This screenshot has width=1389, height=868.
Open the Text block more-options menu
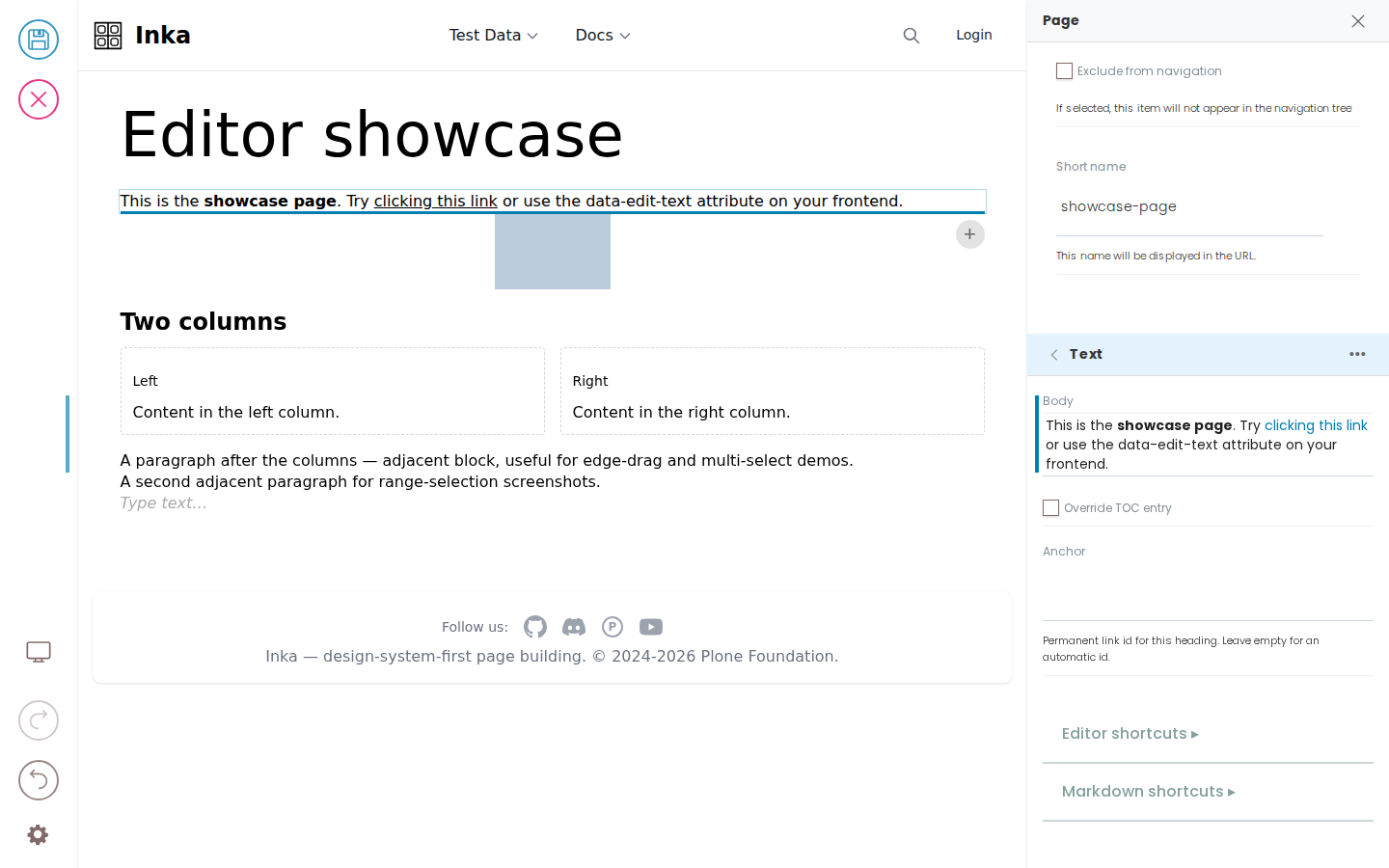pos(1357,354)
